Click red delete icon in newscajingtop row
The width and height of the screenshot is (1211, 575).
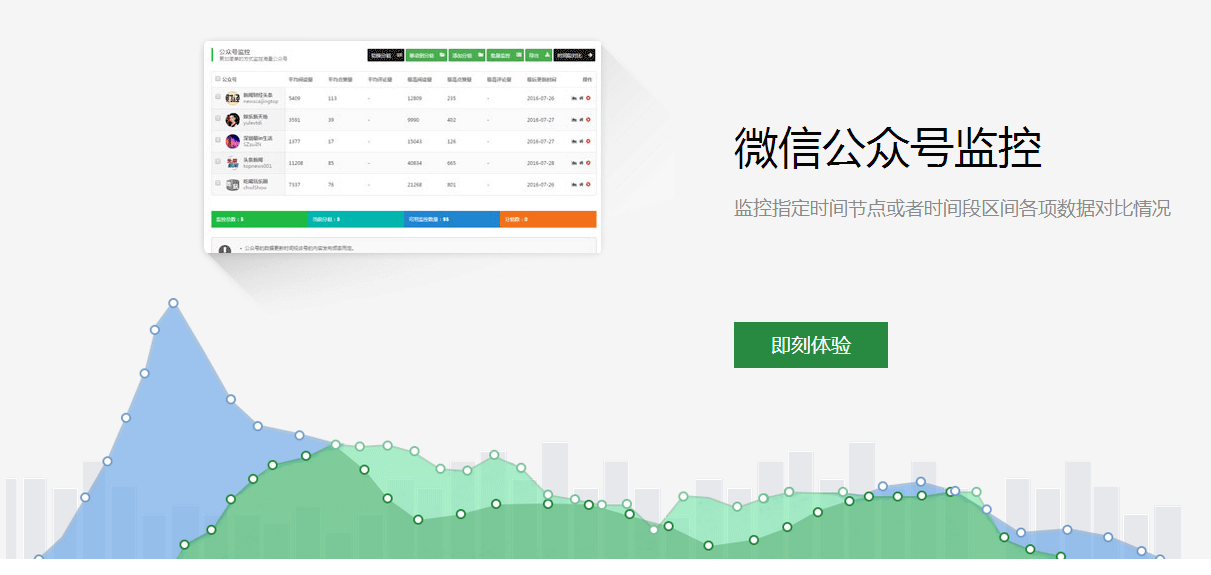pyautogui.click(x=588, y=98)
